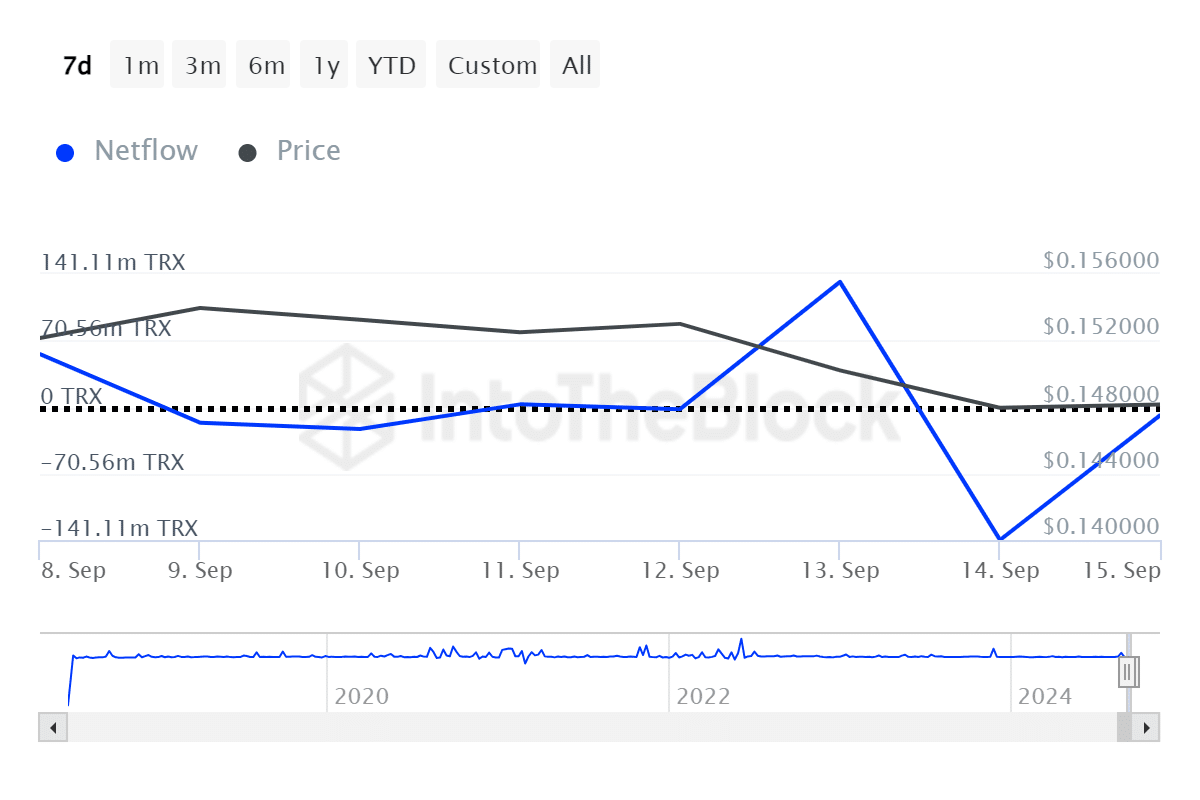This screenshot has height=800, width=1200.
Task: Click the Netflow peak near 13. Sep
Action: 840,283
